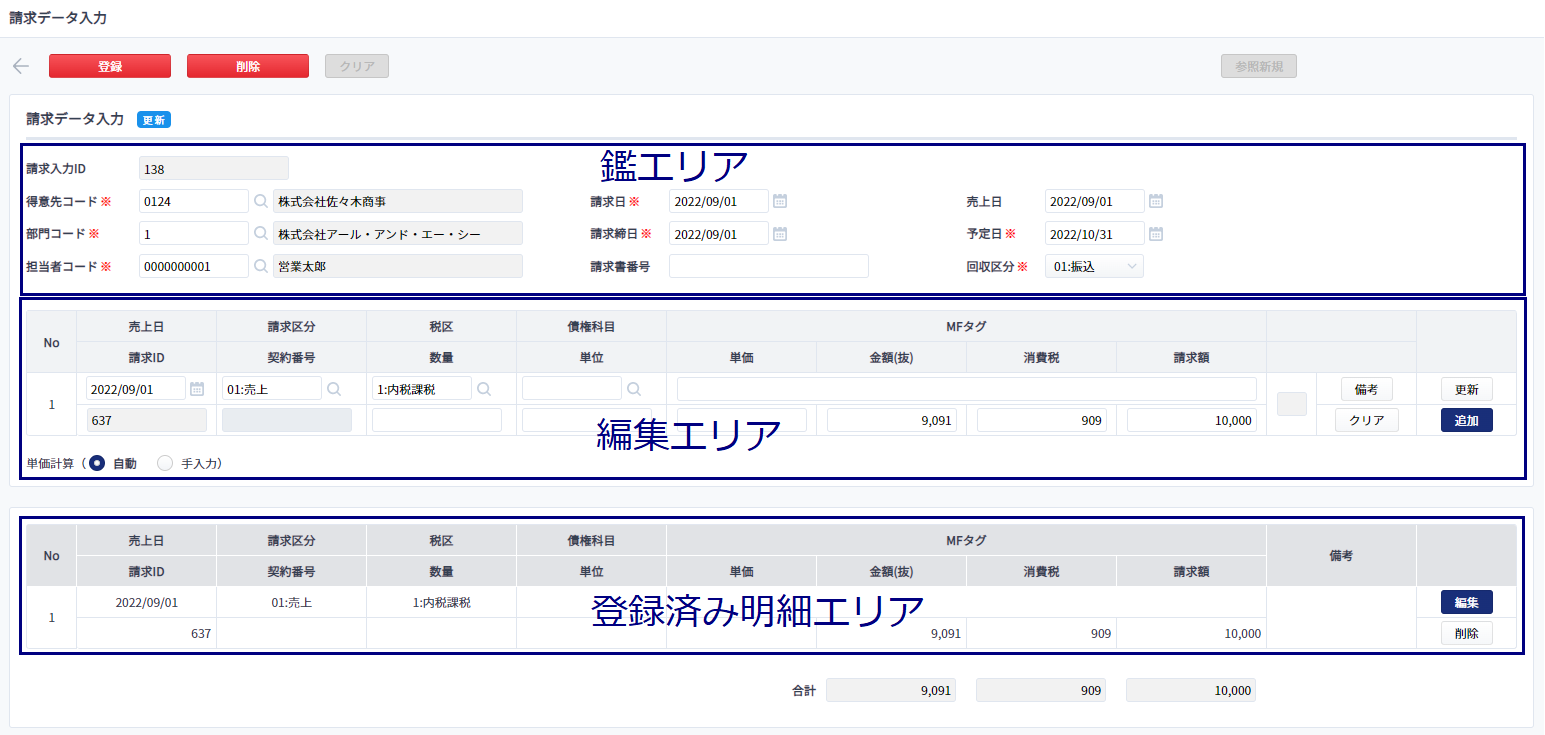Open calendar for 予定日
Image resolution: width=1545 pixels, height=735 pixels.
tap(1155, 234)
